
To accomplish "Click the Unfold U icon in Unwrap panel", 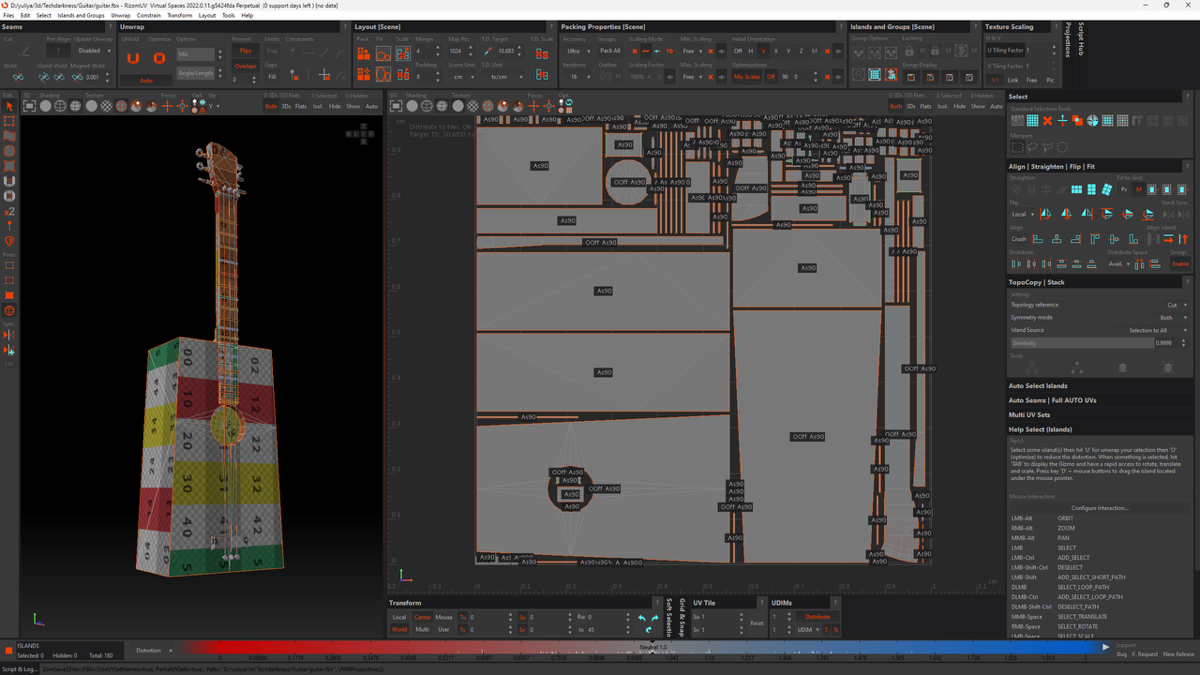I will 132,58.
